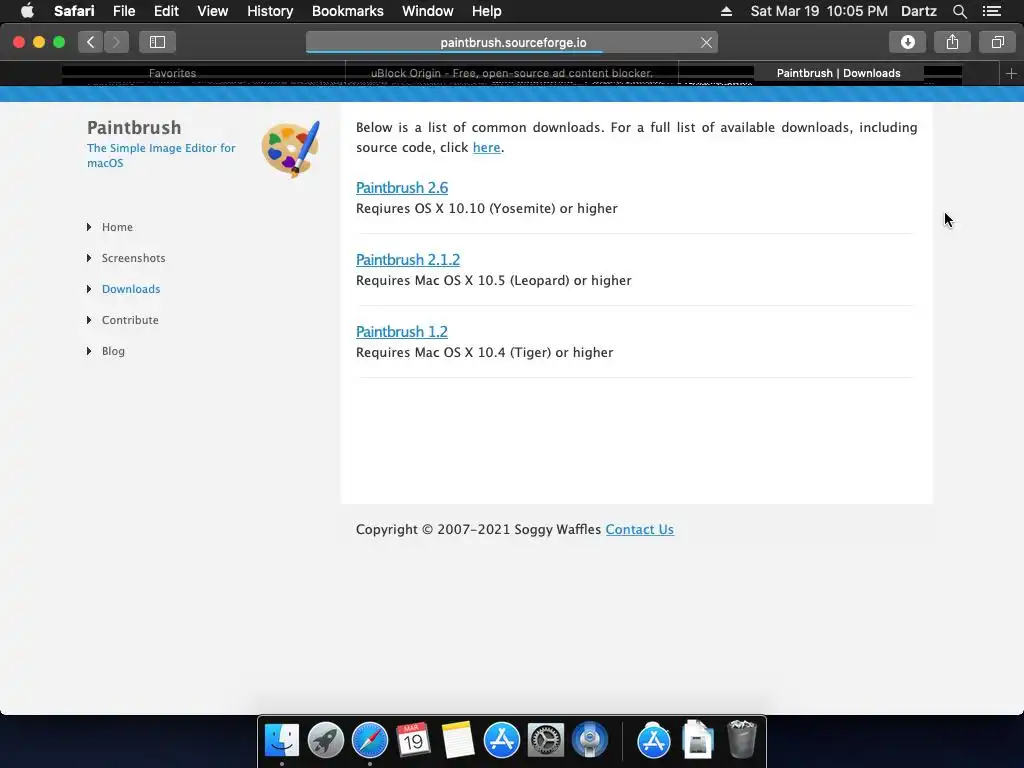Open Blog page in sidebar

click(x=113, y=351)
